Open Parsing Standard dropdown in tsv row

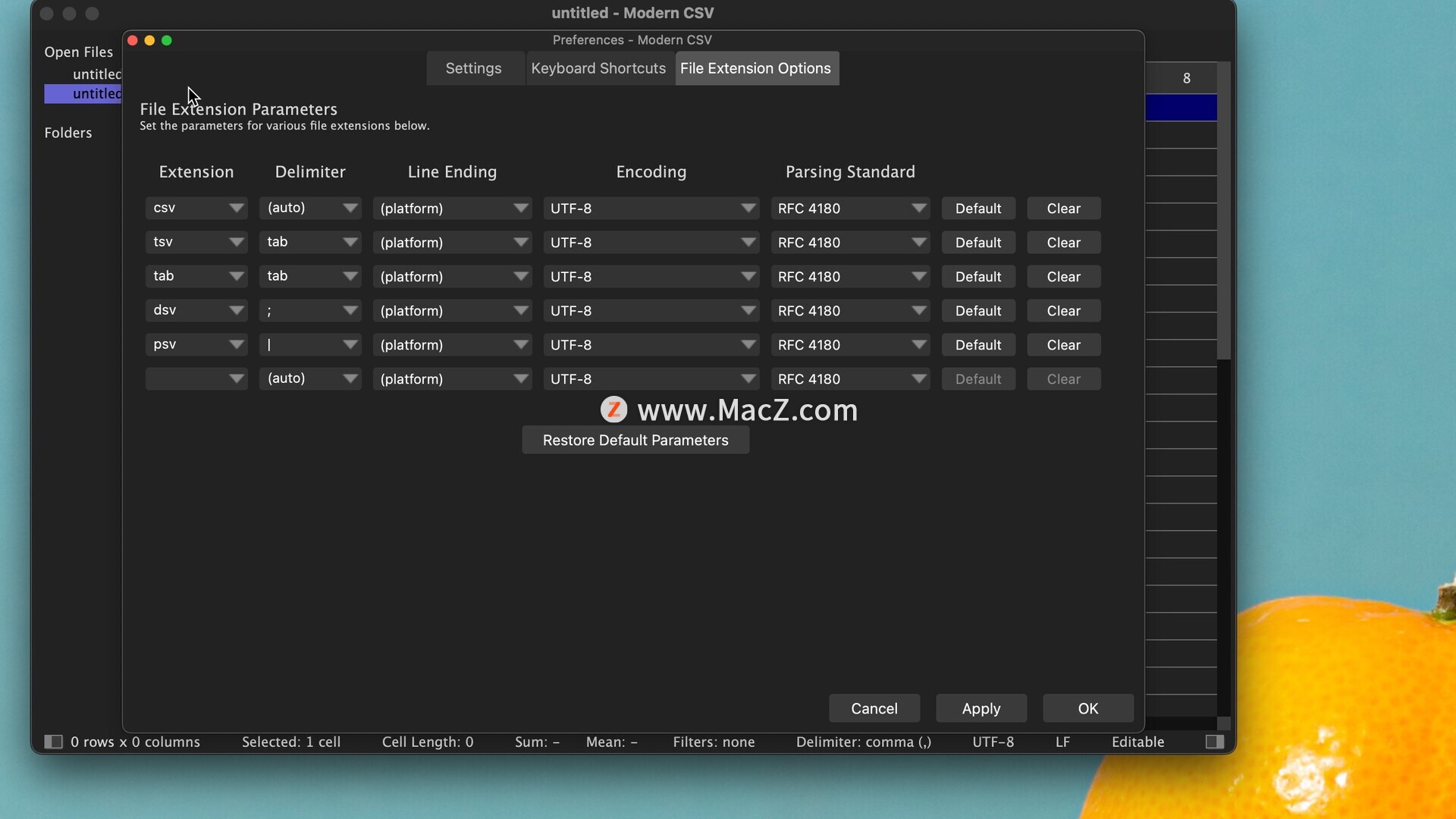850,242
